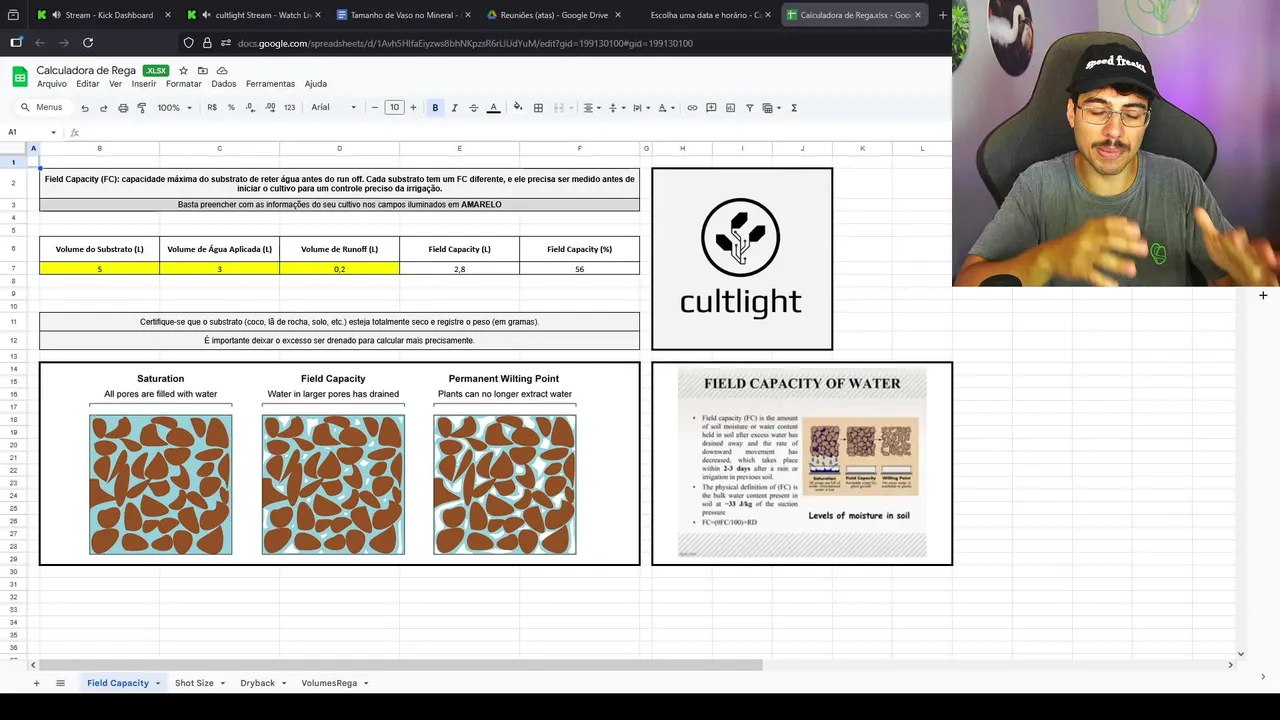Click the cultlight logo image
The image size is (1280, 720).
[x=741, y=259]
